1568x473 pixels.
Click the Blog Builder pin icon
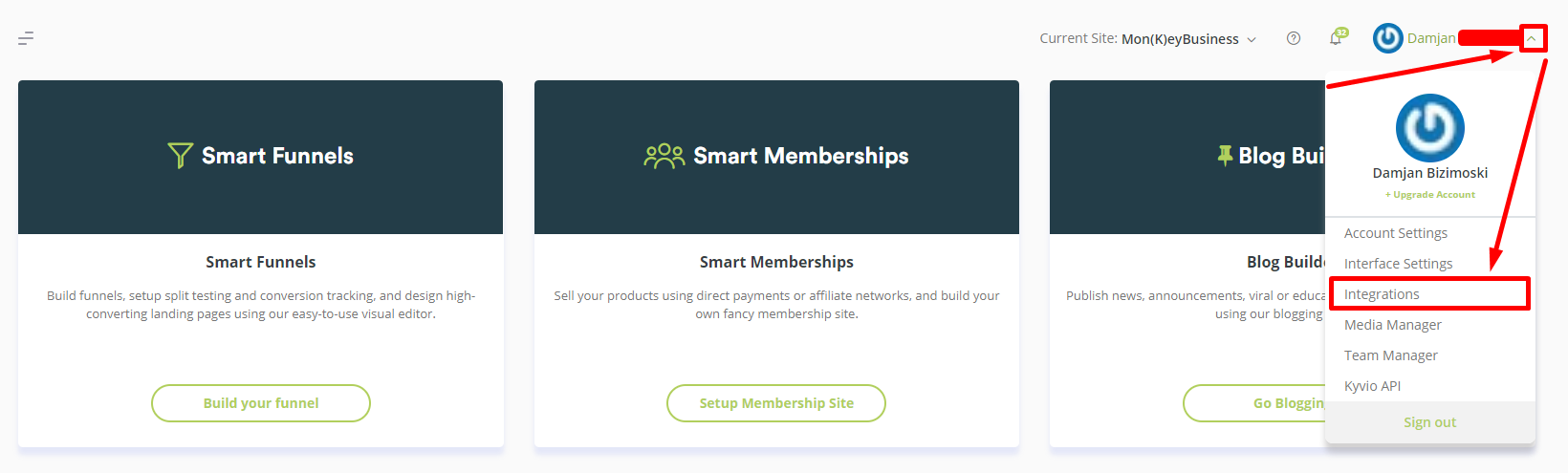click(x=1225, y=156)
